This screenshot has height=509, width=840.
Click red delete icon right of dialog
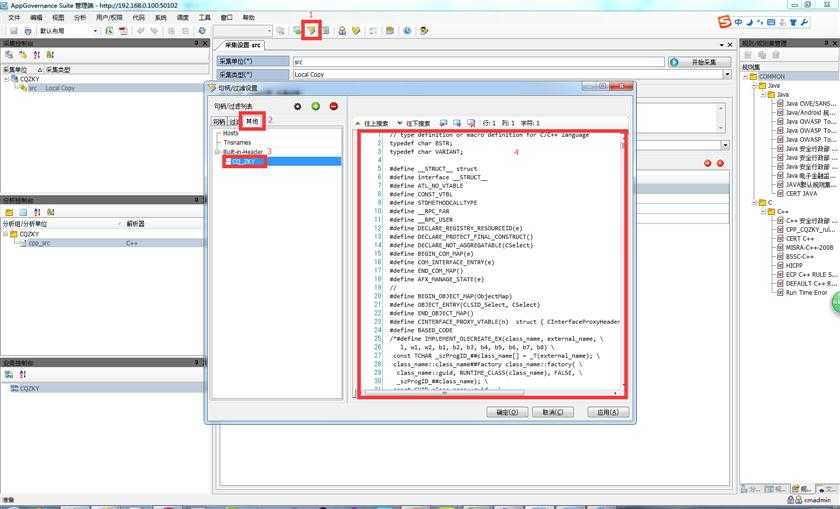pos(720,163)
